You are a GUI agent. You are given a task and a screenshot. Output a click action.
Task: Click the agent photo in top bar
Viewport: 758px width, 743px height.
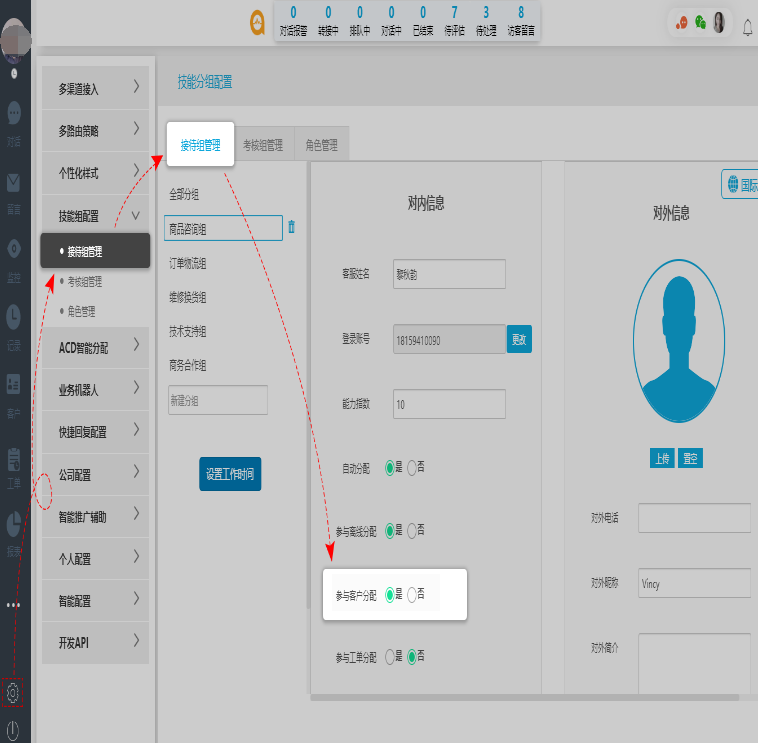[x=719, y=22]
